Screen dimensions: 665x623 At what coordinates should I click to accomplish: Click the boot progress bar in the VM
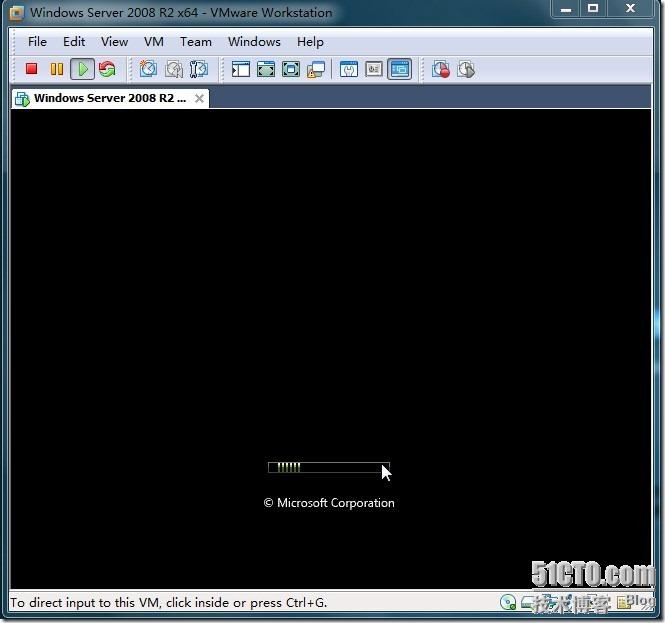[329, 467]
